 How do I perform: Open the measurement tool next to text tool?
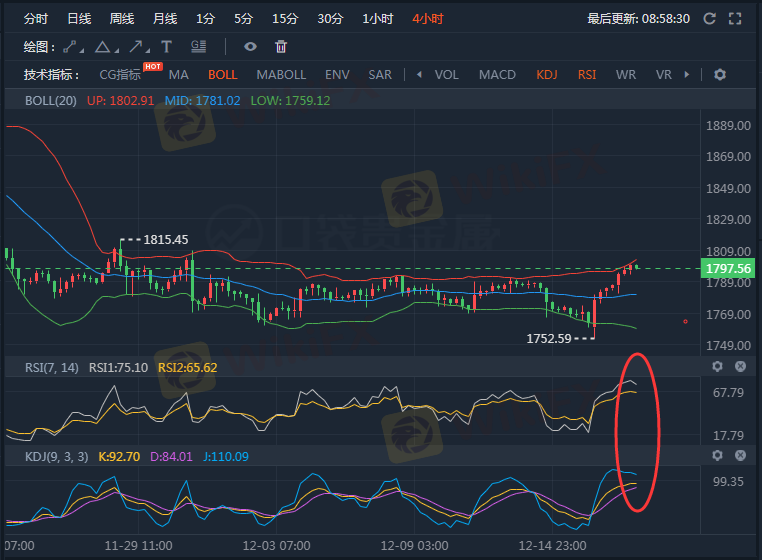tap(198, 46)
